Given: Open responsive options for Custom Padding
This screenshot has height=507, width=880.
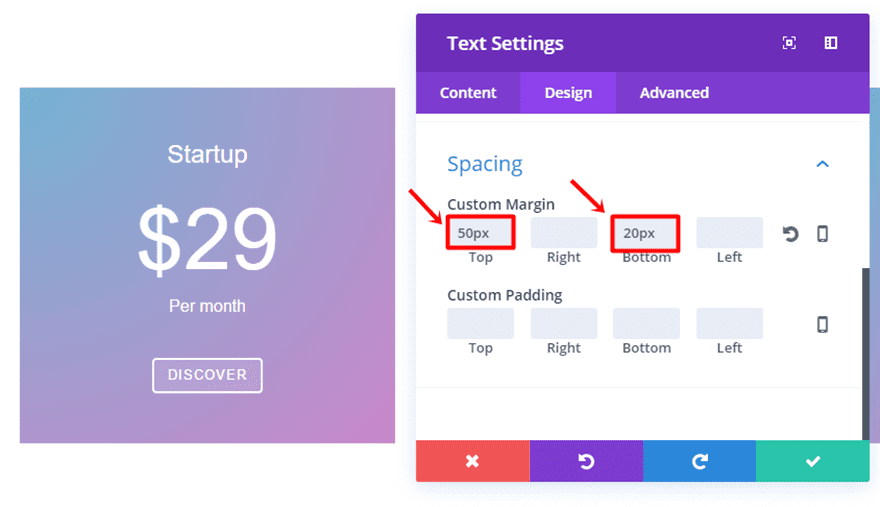Looking at the screenshot, I should click(822, 324).
